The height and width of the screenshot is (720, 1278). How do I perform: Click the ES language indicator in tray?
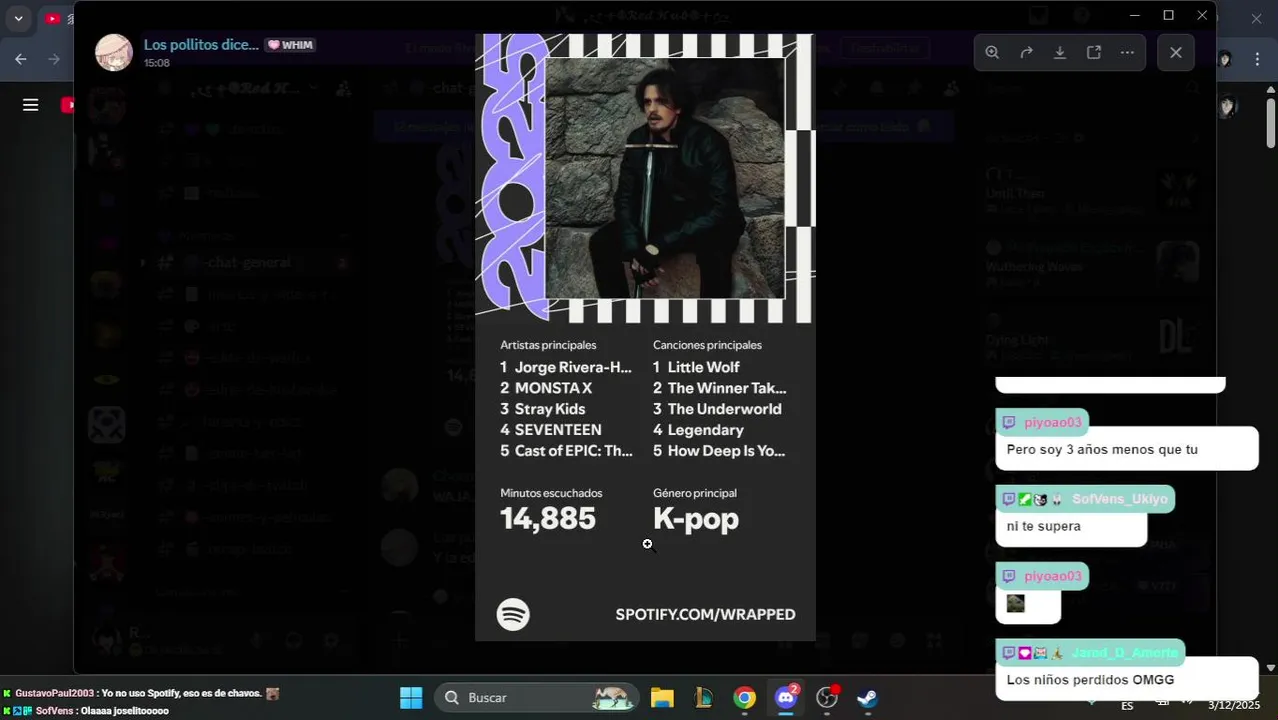click(x=1127, y=705)
